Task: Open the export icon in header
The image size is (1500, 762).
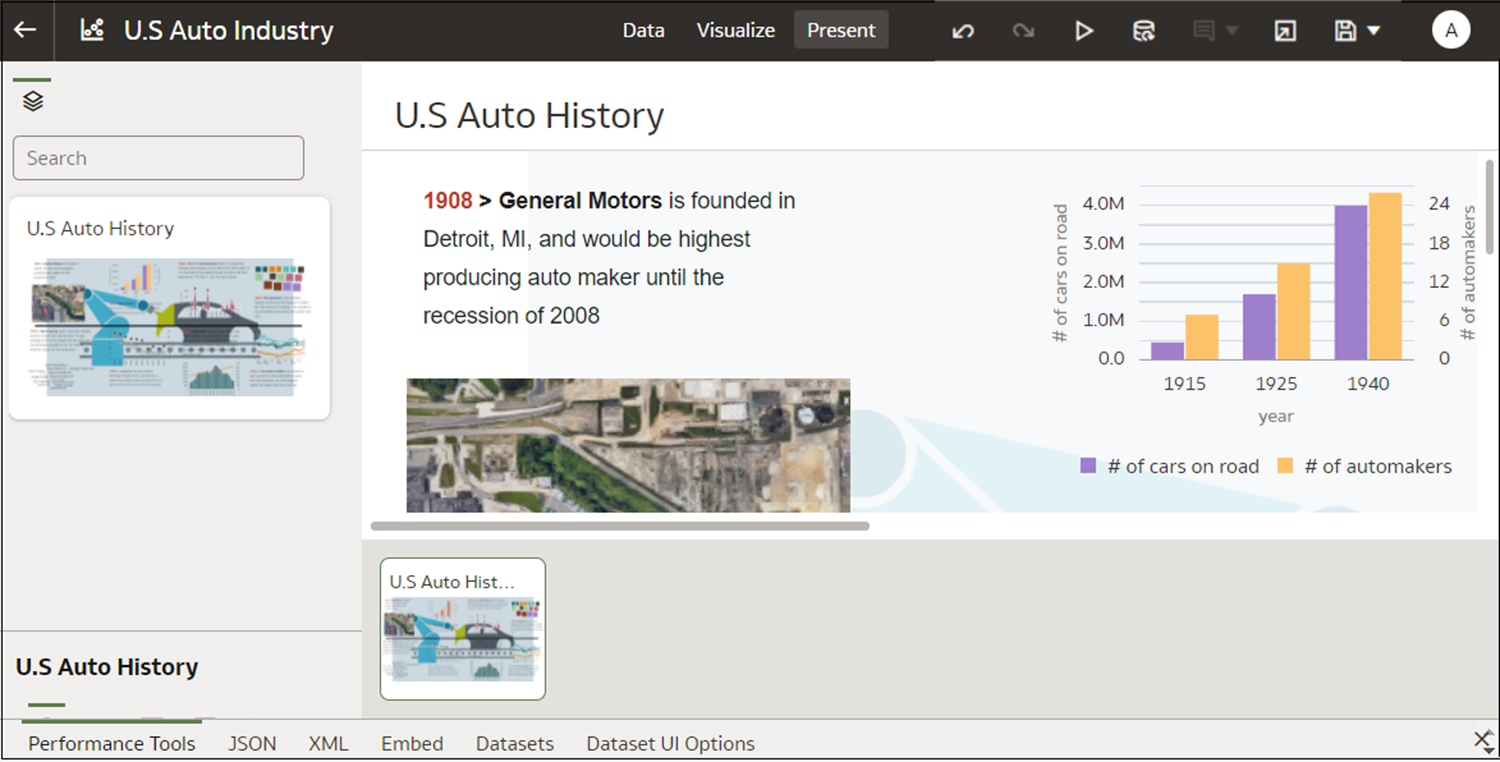Action: tap(1285, 31)
